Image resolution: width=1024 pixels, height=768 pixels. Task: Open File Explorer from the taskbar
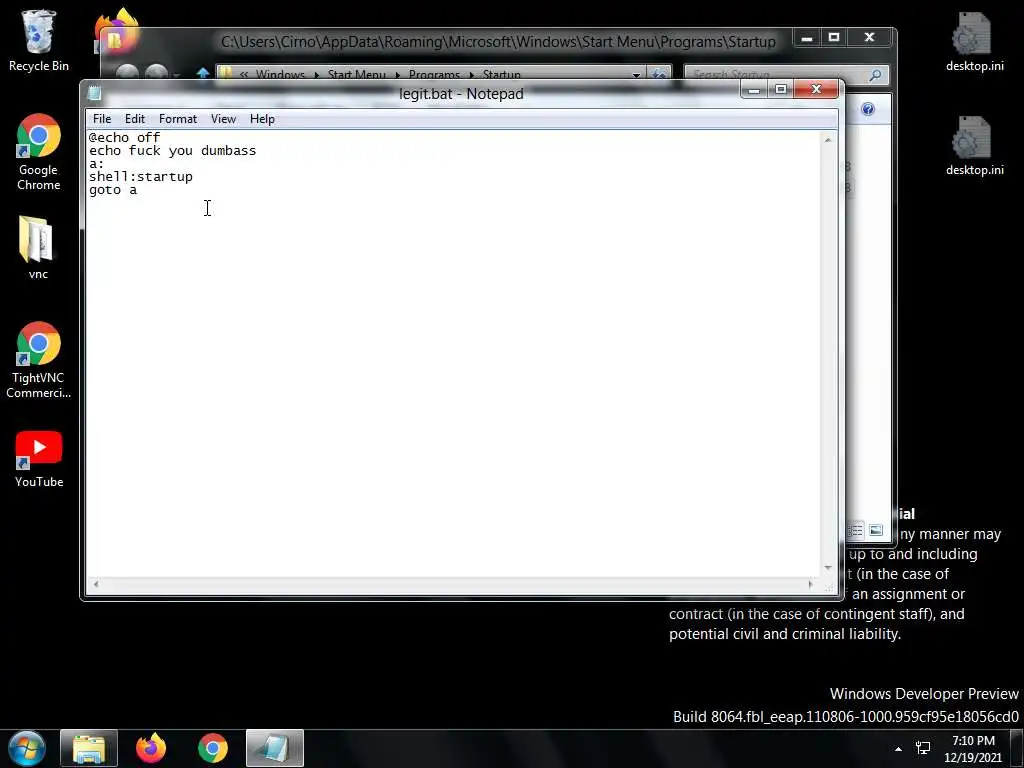click(x=89, y=748)
